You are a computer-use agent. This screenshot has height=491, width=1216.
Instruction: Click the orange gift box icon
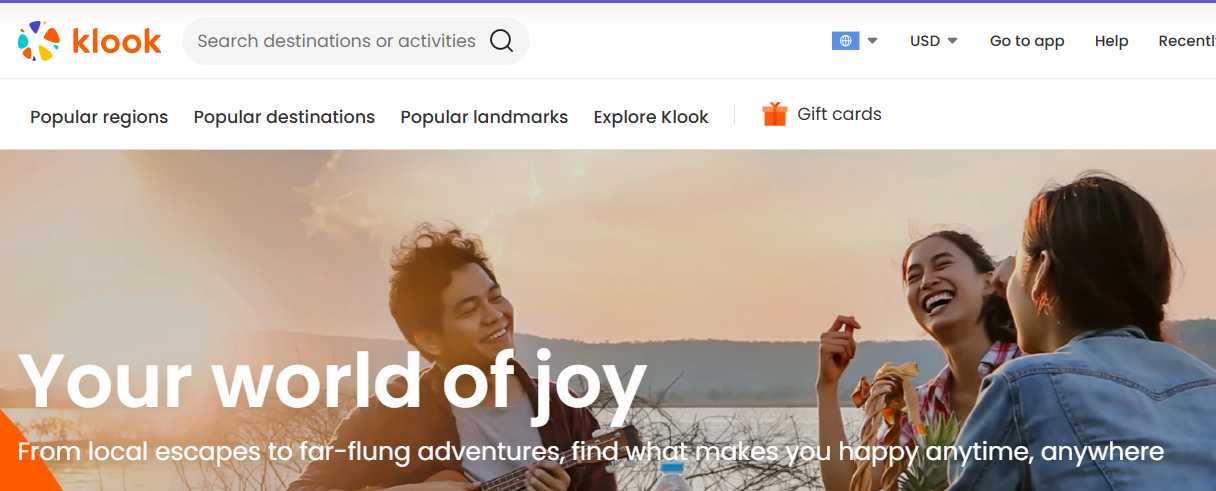click(x=775, y=114)
